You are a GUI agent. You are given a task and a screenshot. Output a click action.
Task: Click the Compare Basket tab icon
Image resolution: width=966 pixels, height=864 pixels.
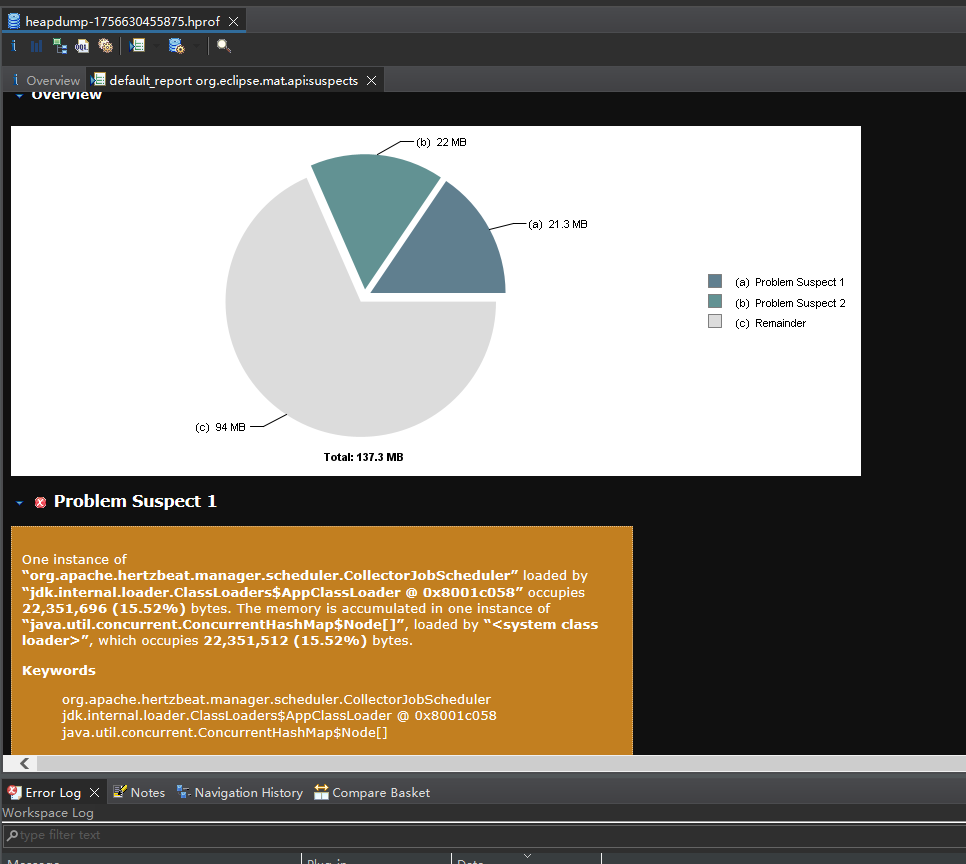point(321,792)
